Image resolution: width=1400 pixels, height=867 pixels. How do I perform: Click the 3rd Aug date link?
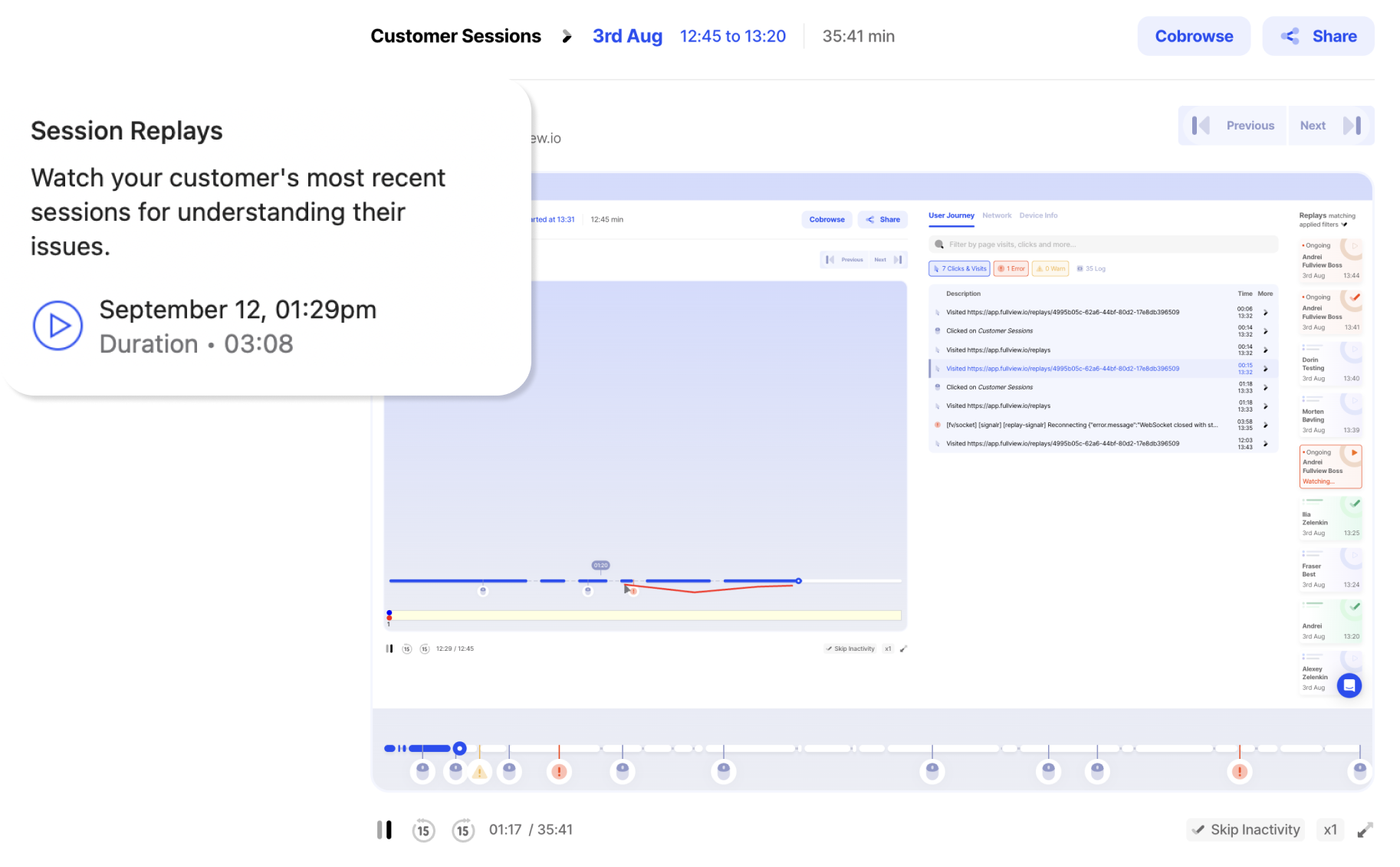[x=627, y=36]
